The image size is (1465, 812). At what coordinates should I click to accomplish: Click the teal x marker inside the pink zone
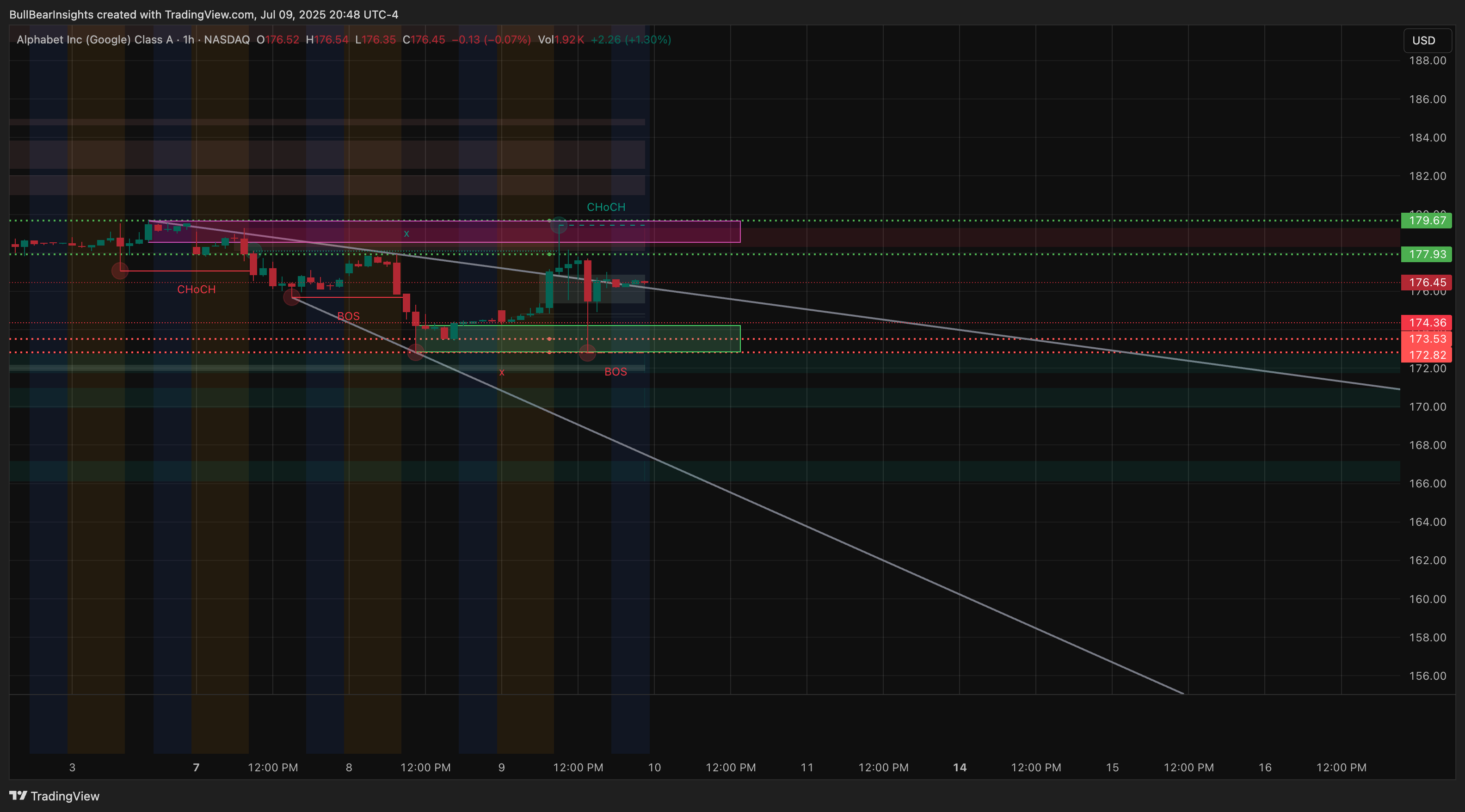406,233
